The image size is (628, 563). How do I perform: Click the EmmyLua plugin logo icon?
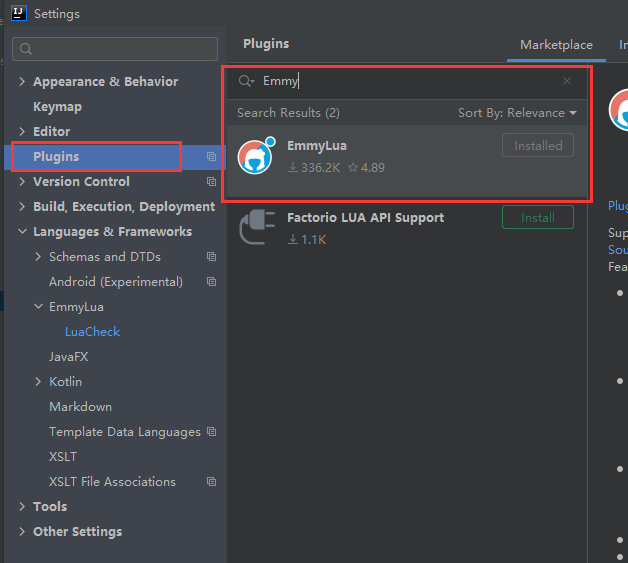point(256,155)
